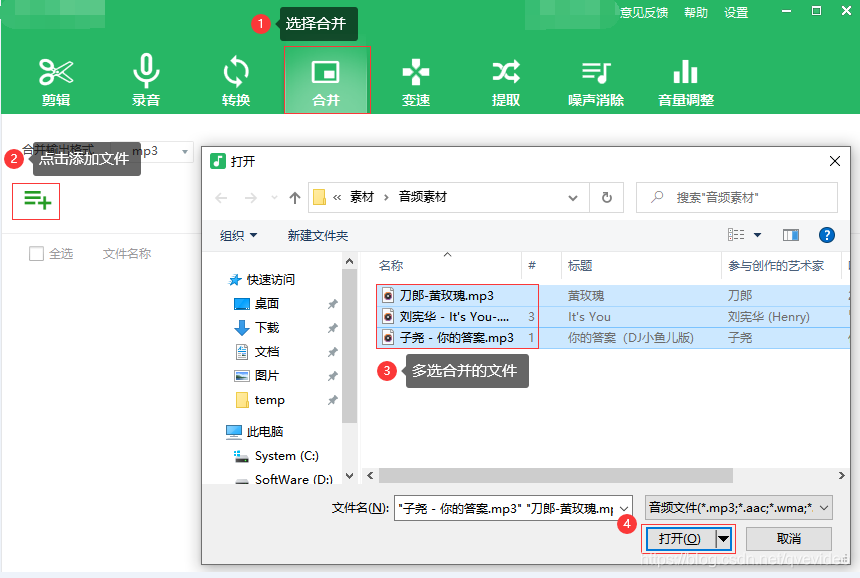The width and height of the screenshot is (860, 578).
Task: Close the 打开 dialog window
Action: [x=835, y=161]
